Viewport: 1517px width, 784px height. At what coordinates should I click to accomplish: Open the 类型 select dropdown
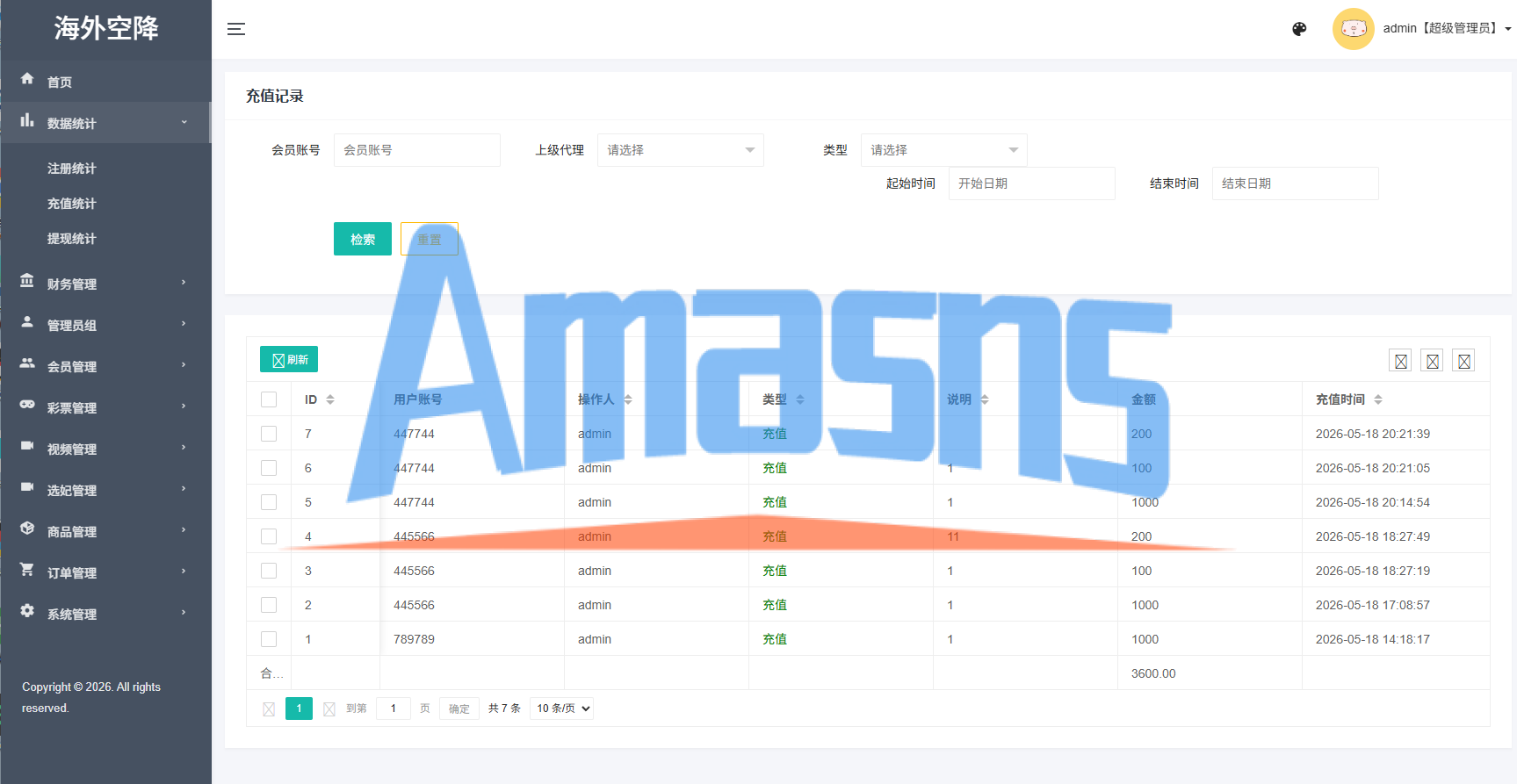click(944, 150)
